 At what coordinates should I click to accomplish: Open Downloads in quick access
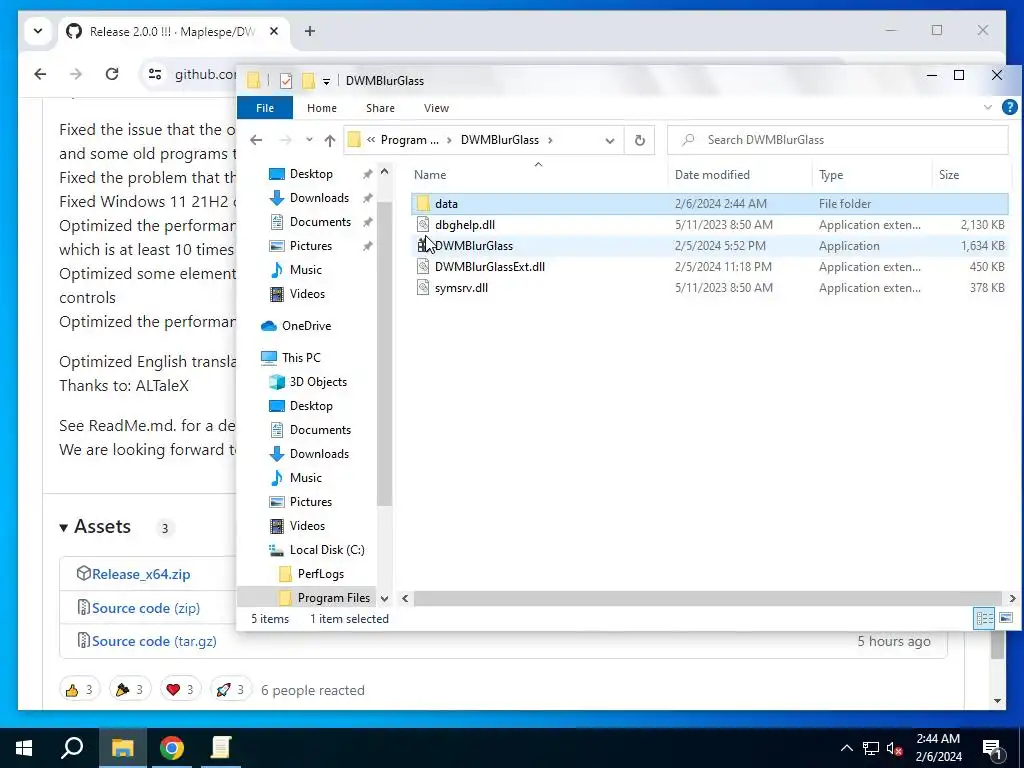point(319,198)
